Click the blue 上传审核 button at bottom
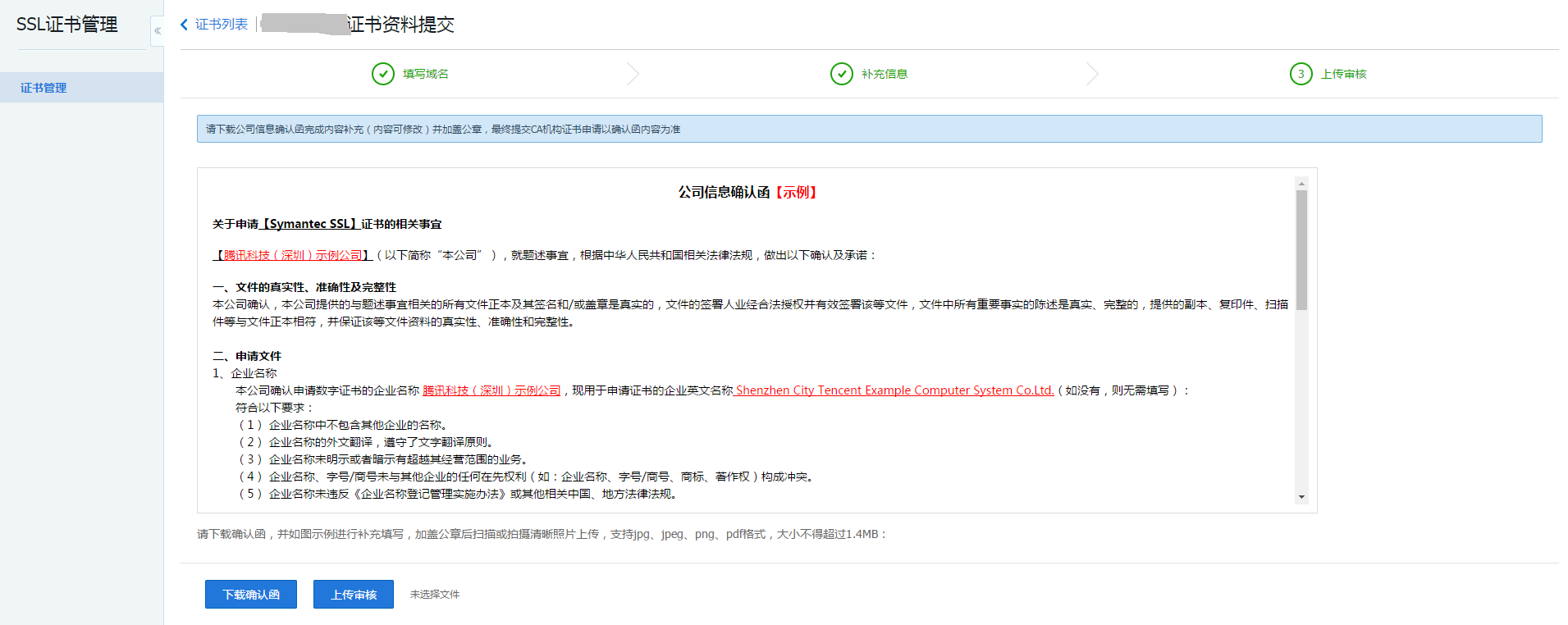The image size is (1568, 625). pyautogui.click(x=354, y=595)
